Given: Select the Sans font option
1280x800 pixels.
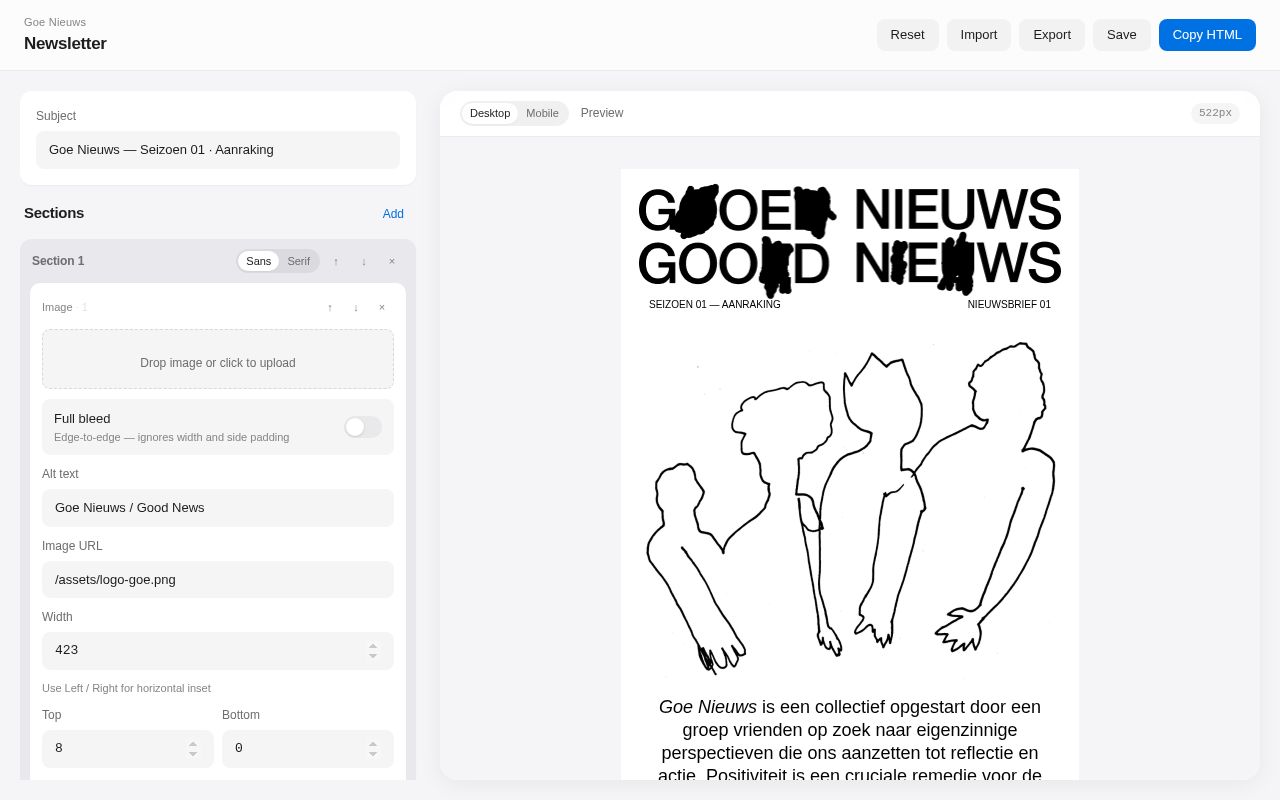Looking at the screenshot, I should point(259,261).
